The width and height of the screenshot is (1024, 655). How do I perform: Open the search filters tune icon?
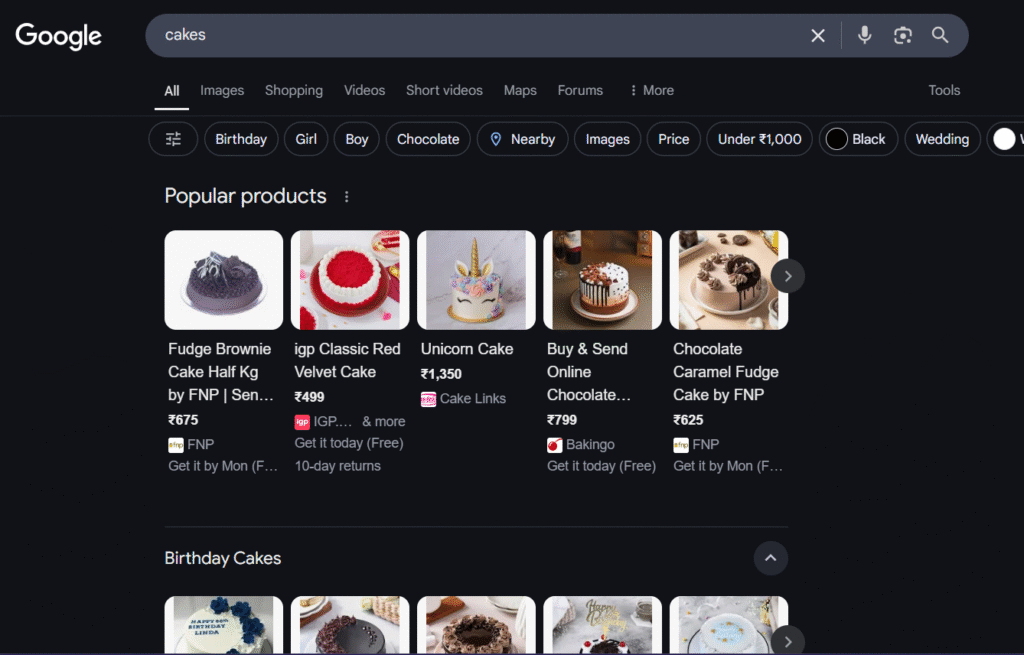172,139
